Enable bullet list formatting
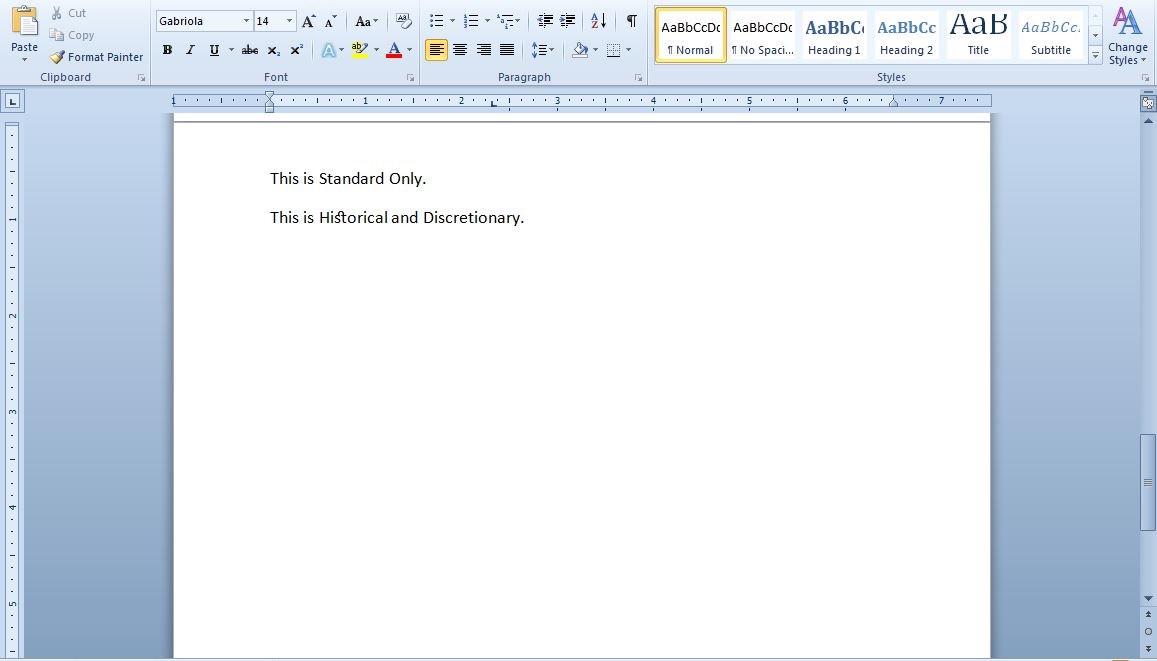This screenshot has height=661, width=1157. click(434, 19)
